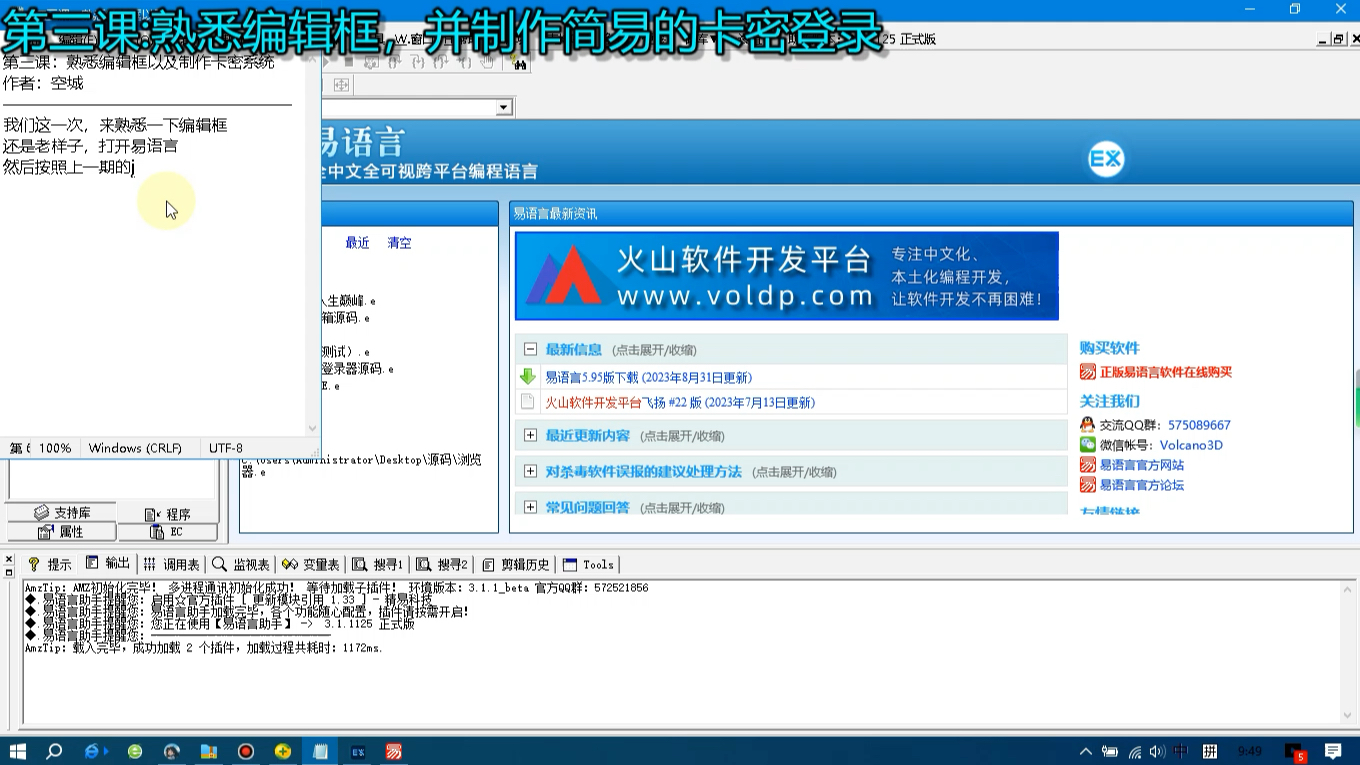Screen dimensions: 1360x765
Task: Open 易语言官方论坛 link
Action: [1141, 485]
